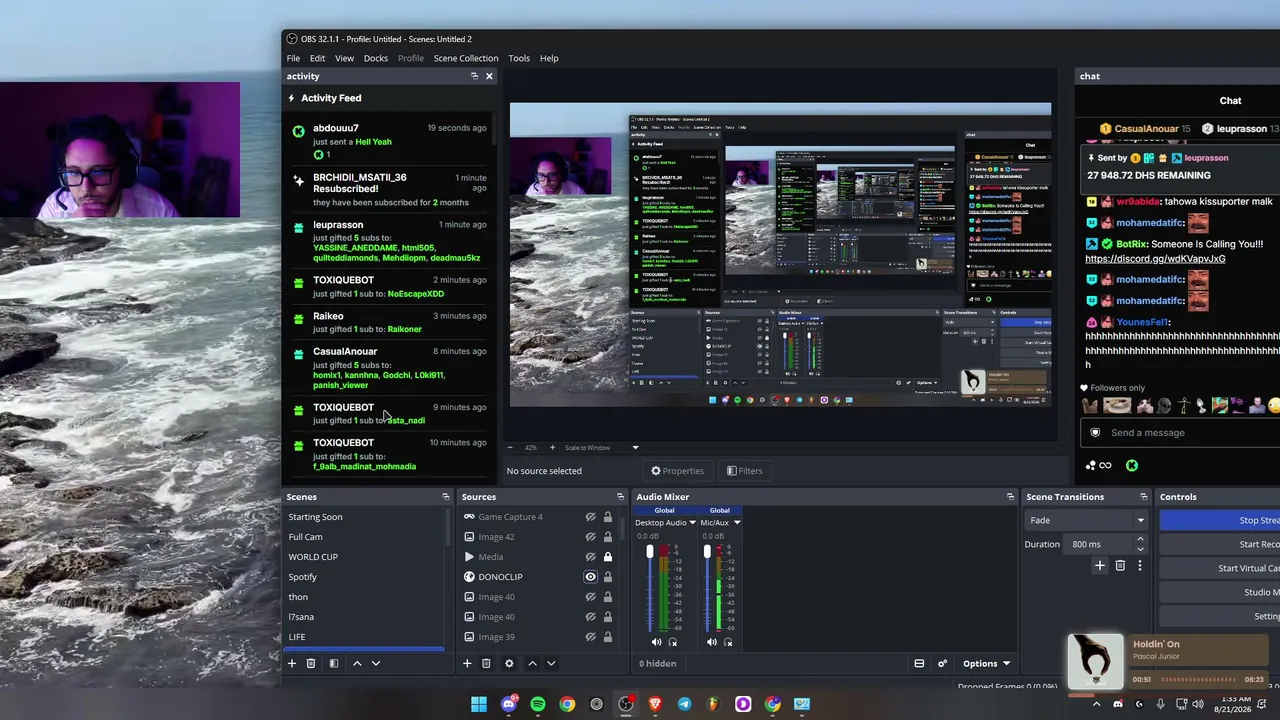This screenshot has height=720, width=1280.
Task: Open the Edit menu
Action: [317, 58]
